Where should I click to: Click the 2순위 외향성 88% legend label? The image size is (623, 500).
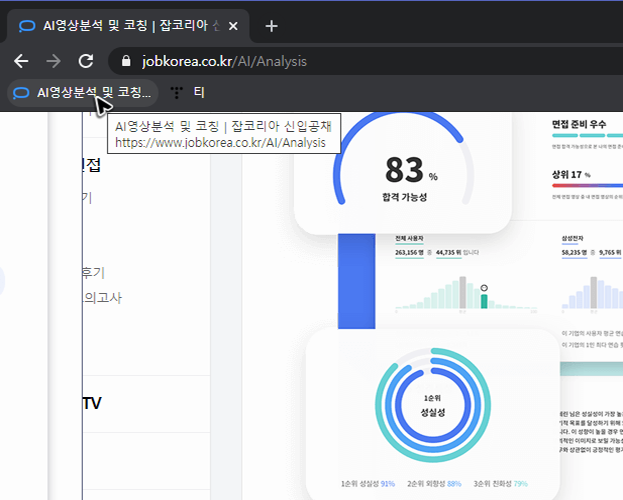[x=434, y=484]
